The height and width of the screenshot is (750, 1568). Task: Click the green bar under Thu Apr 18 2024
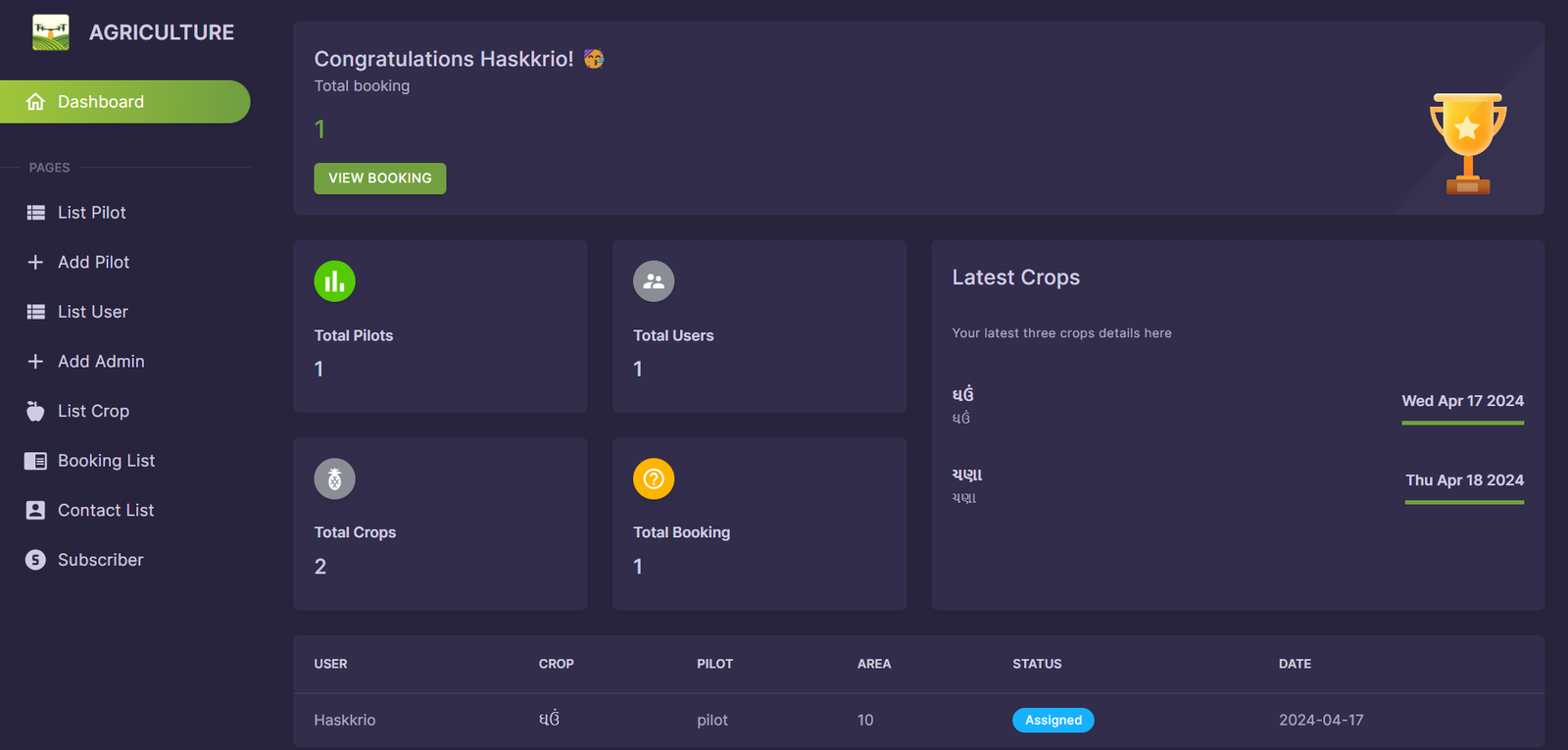tap(1464, 502)
